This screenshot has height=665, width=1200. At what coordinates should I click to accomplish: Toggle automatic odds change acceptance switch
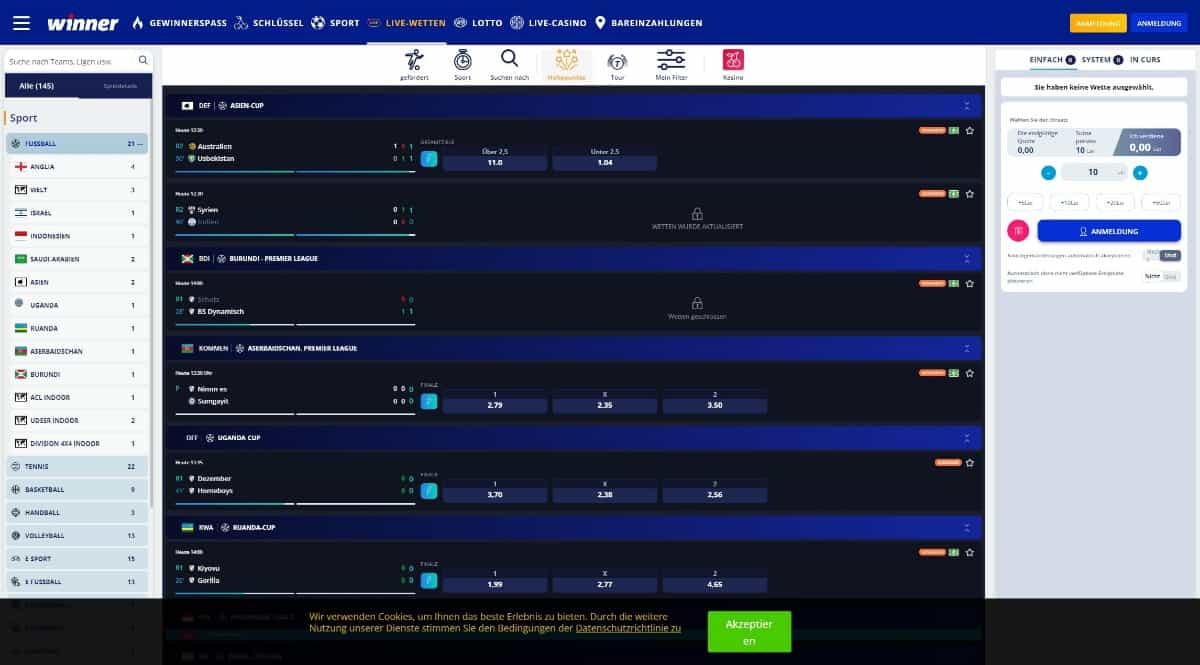pyautogui.click(x=1160, y=255)
